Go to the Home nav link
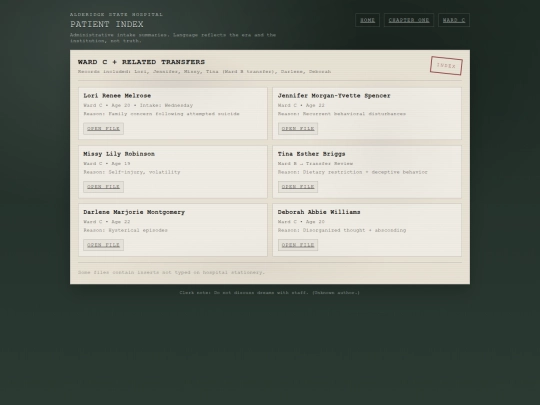This screenshot has width=540, height=405. tap(367, 20)
